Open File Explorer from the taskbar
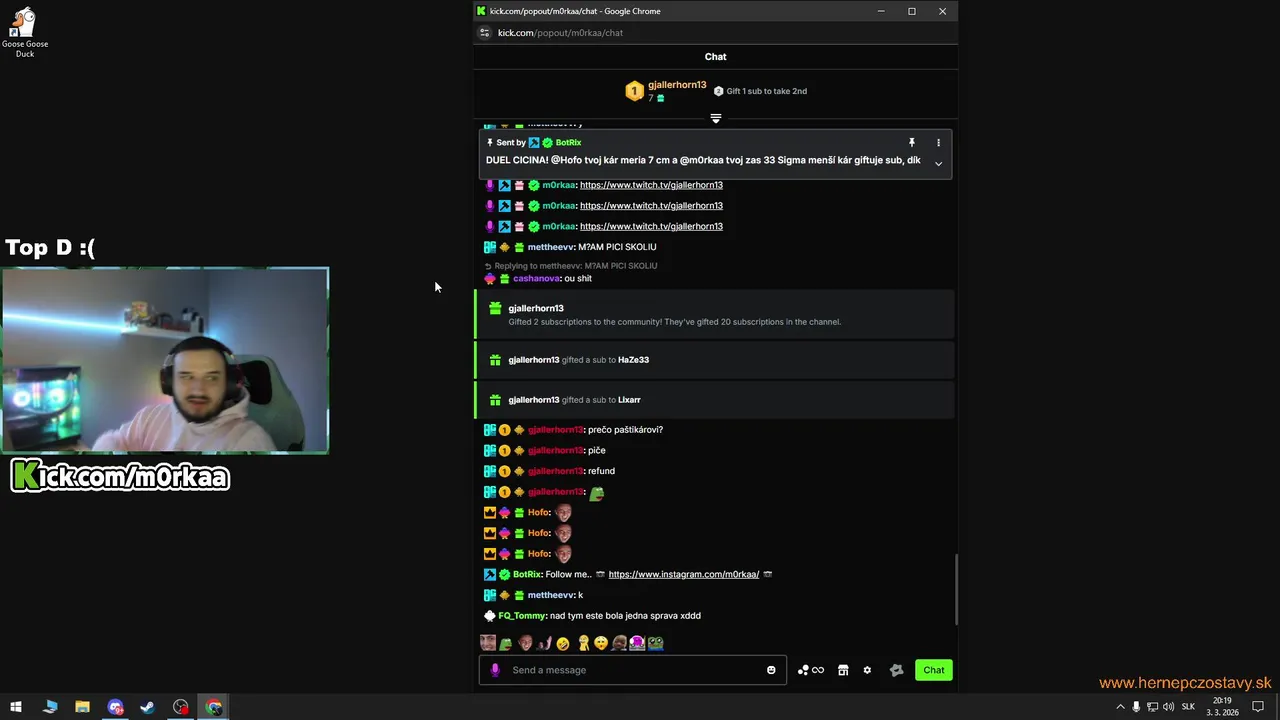Viewport: 1280px width, 720px height. point(82,707)
